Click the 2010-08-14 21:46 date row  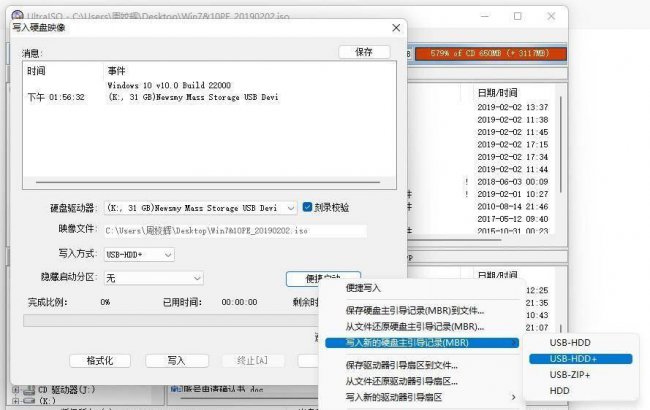513,206
